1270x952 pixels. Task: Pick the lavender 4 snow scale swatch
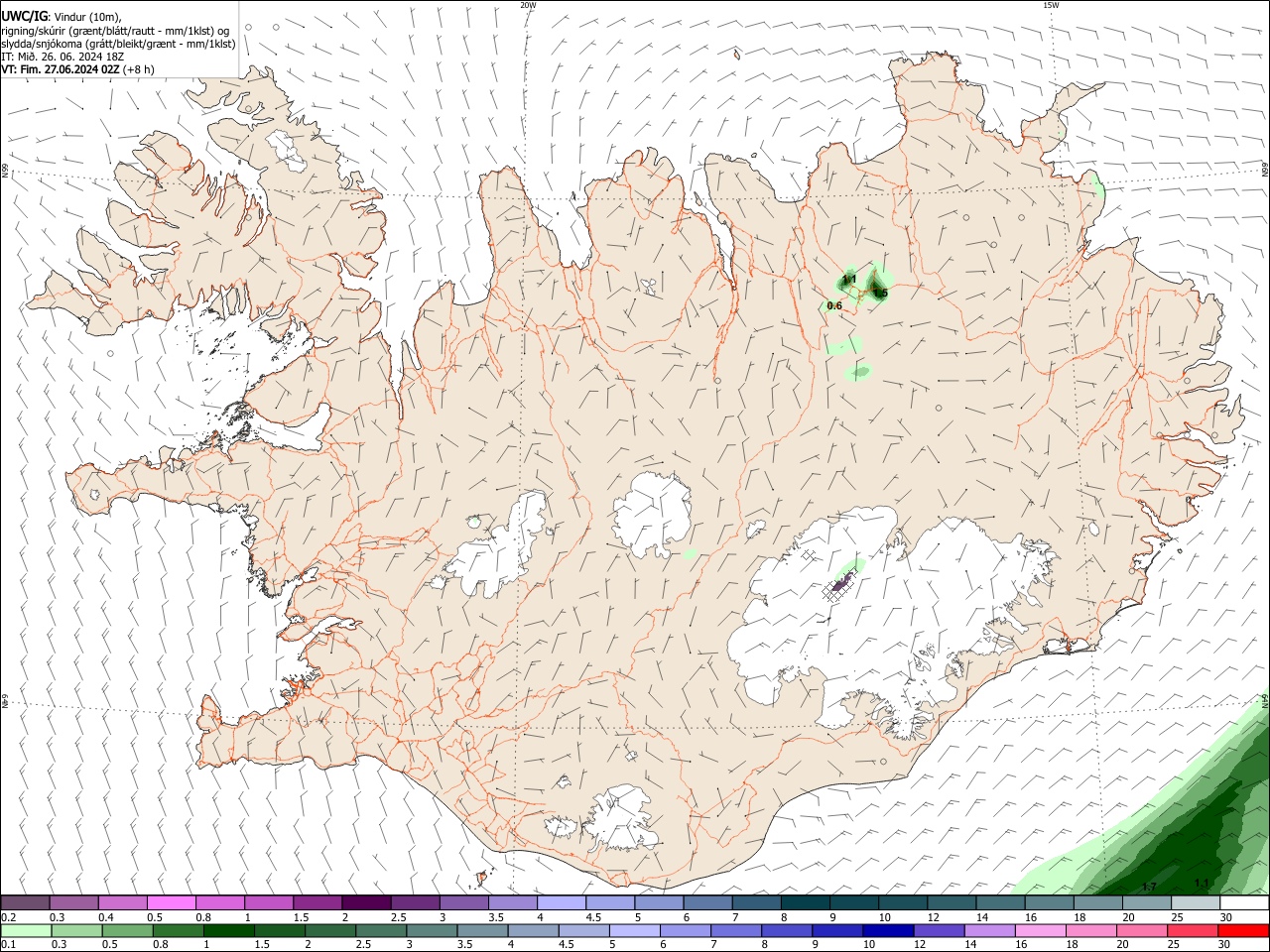click(563, 902)
